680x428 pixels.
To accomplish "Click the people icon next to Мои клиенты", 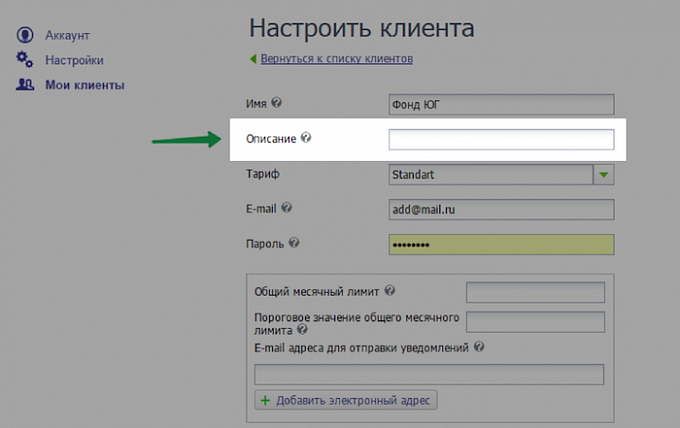I will coord(25,85).
